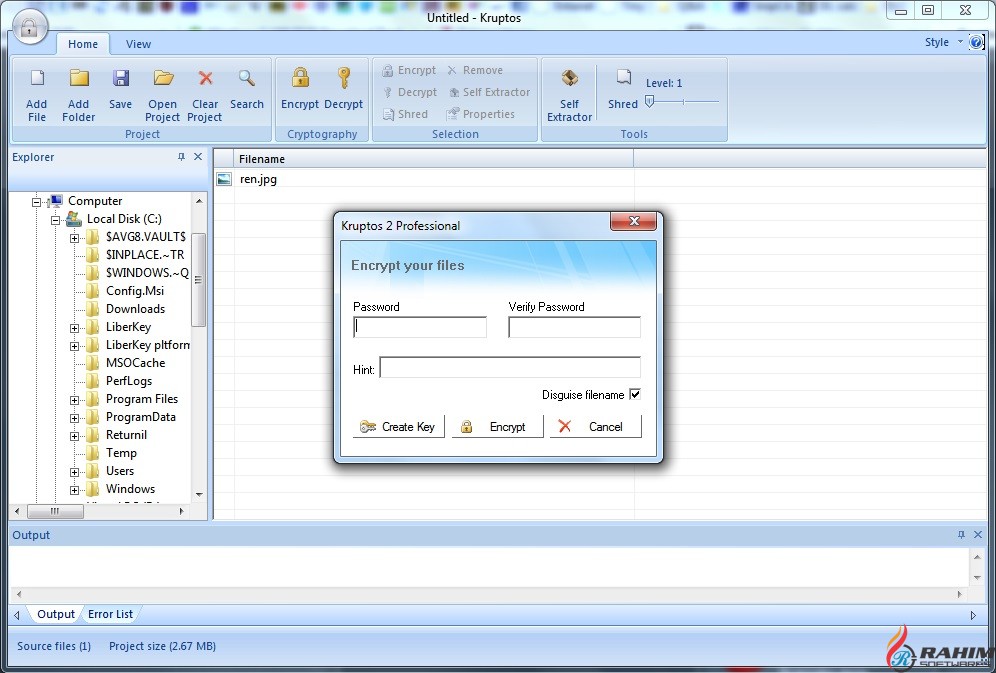Click the Search magnifier icon
The height and width of the screenshot is (673, 996).
246,78
